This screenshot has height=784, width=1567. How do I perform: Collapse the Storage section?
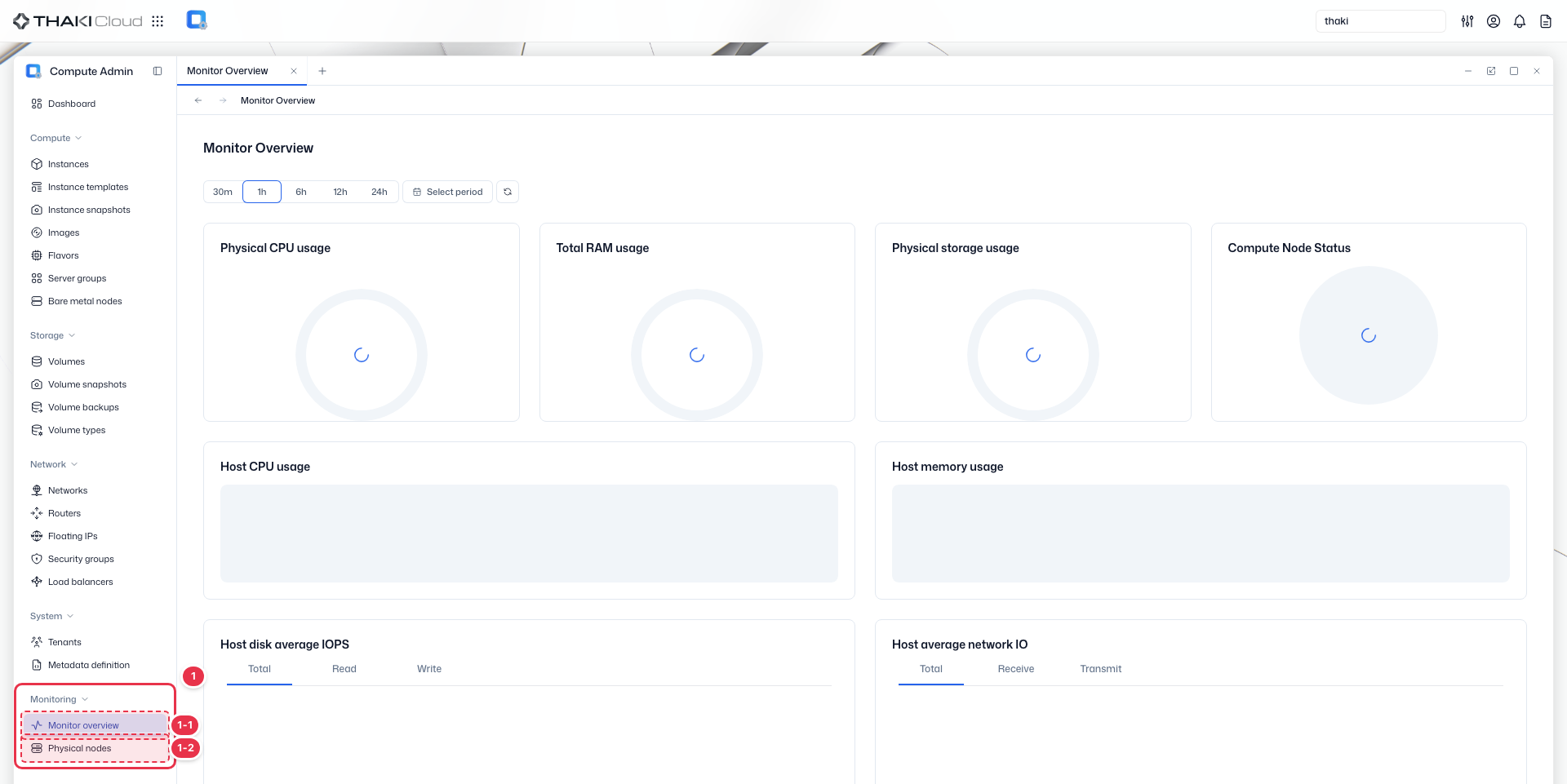coord(52,335)
